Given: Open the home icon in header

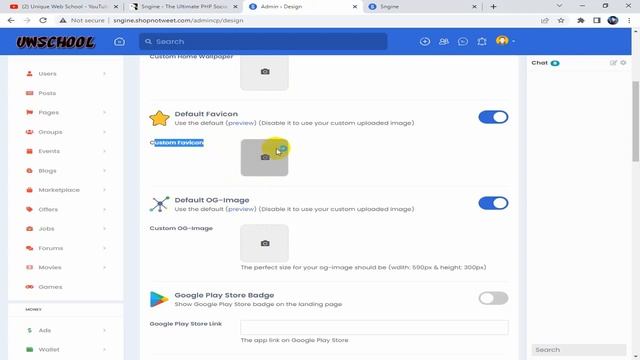Looking at the screenshot, I should tap(120, 42).
